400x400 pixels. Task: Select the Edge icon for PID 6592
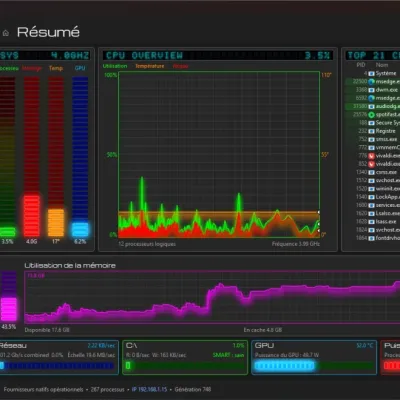tap(371, 98)
